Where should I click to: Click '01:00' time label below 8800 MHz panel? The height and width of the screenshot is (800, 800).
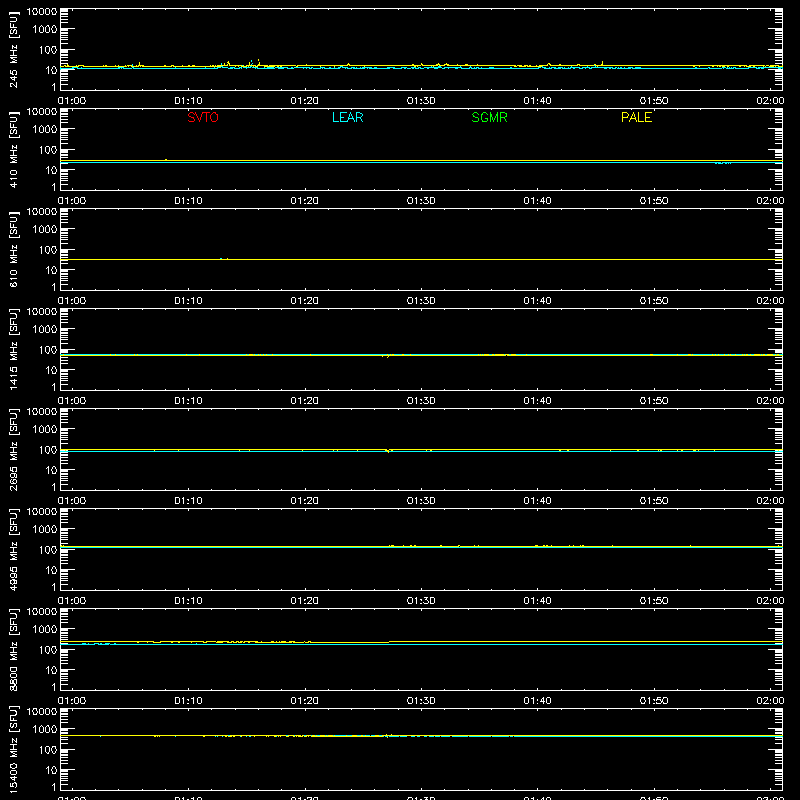pyautogui.click(x=72, y=701)
